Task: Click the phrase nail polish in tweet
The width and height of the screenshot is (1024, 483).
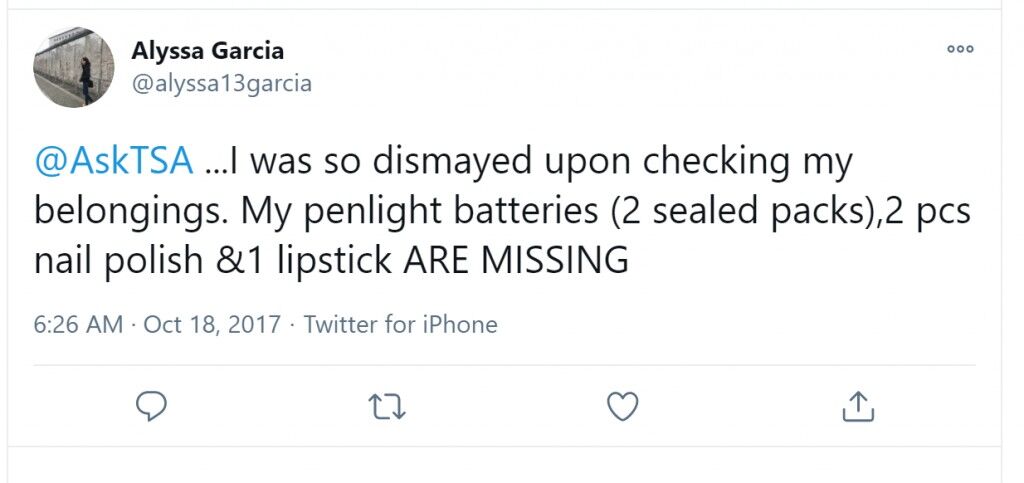Action: [x=119, y=262]
